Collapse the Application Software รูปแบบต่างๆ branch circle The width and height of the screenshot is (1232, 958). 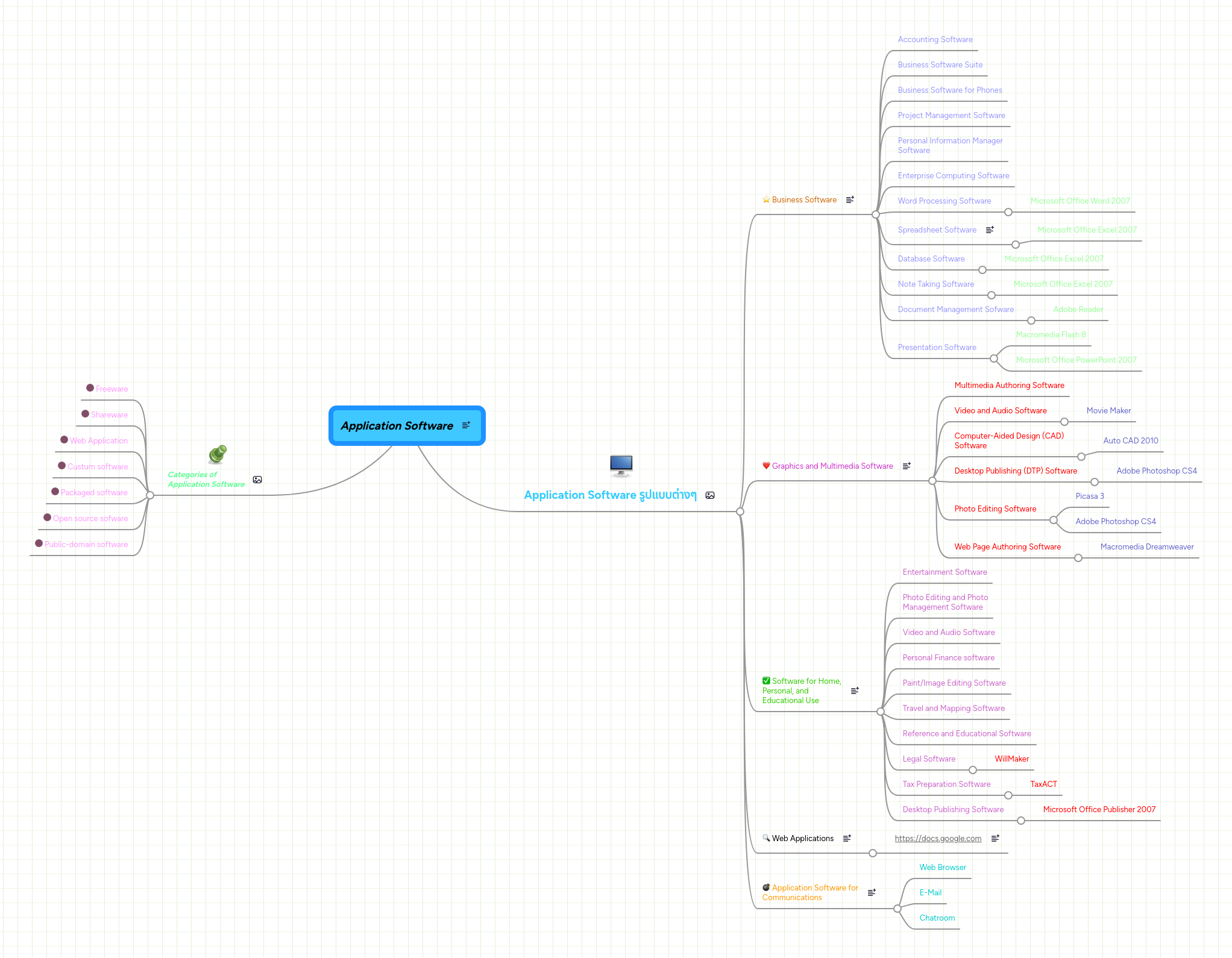[x=740, y=512]
